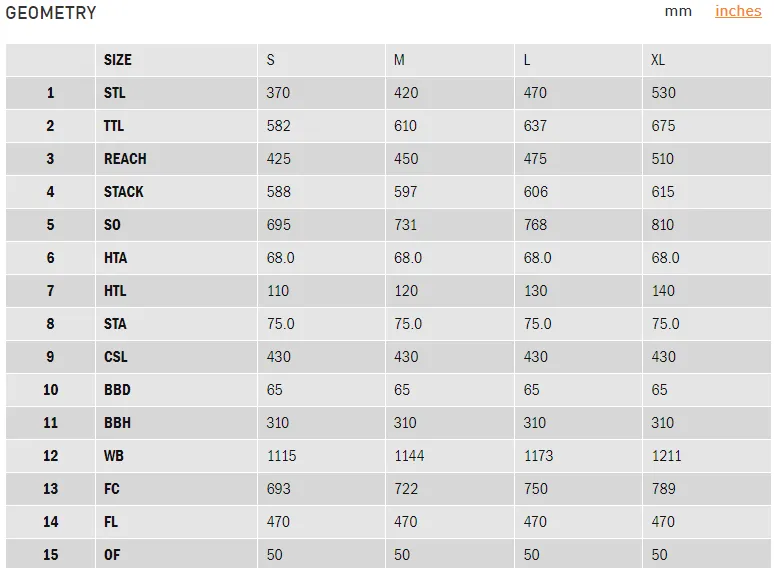Image resolution: width=774 pixels, height=568 pixels.
Task: Select the L size column header
Action: [x=527, y=60]
